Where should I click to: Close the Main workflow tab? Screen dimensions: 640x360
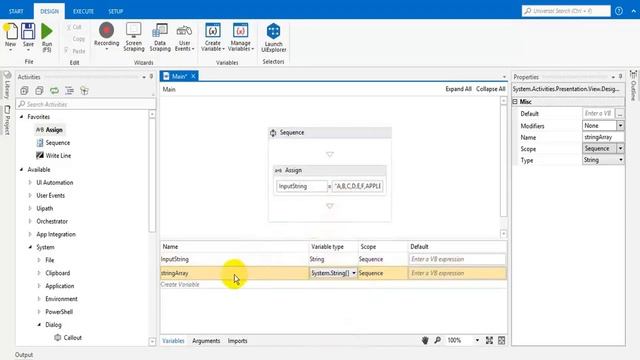click(x=193, y=76)
